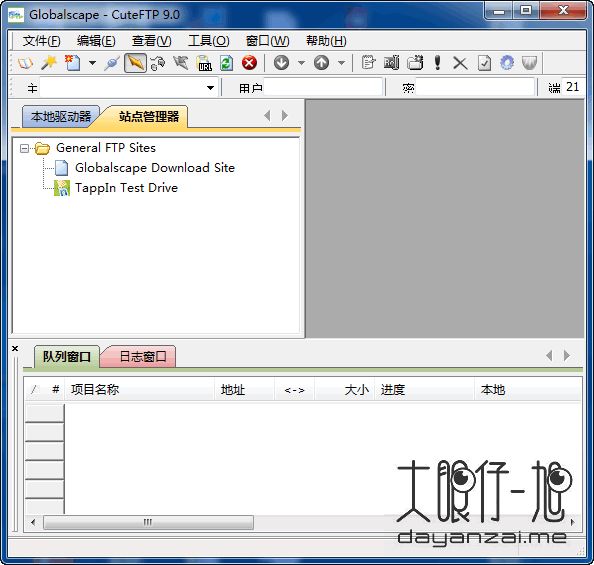This screenshot has width=594, height=565.
Task: Click the Execute exclamation mark icon
Action: click(438, 63)
